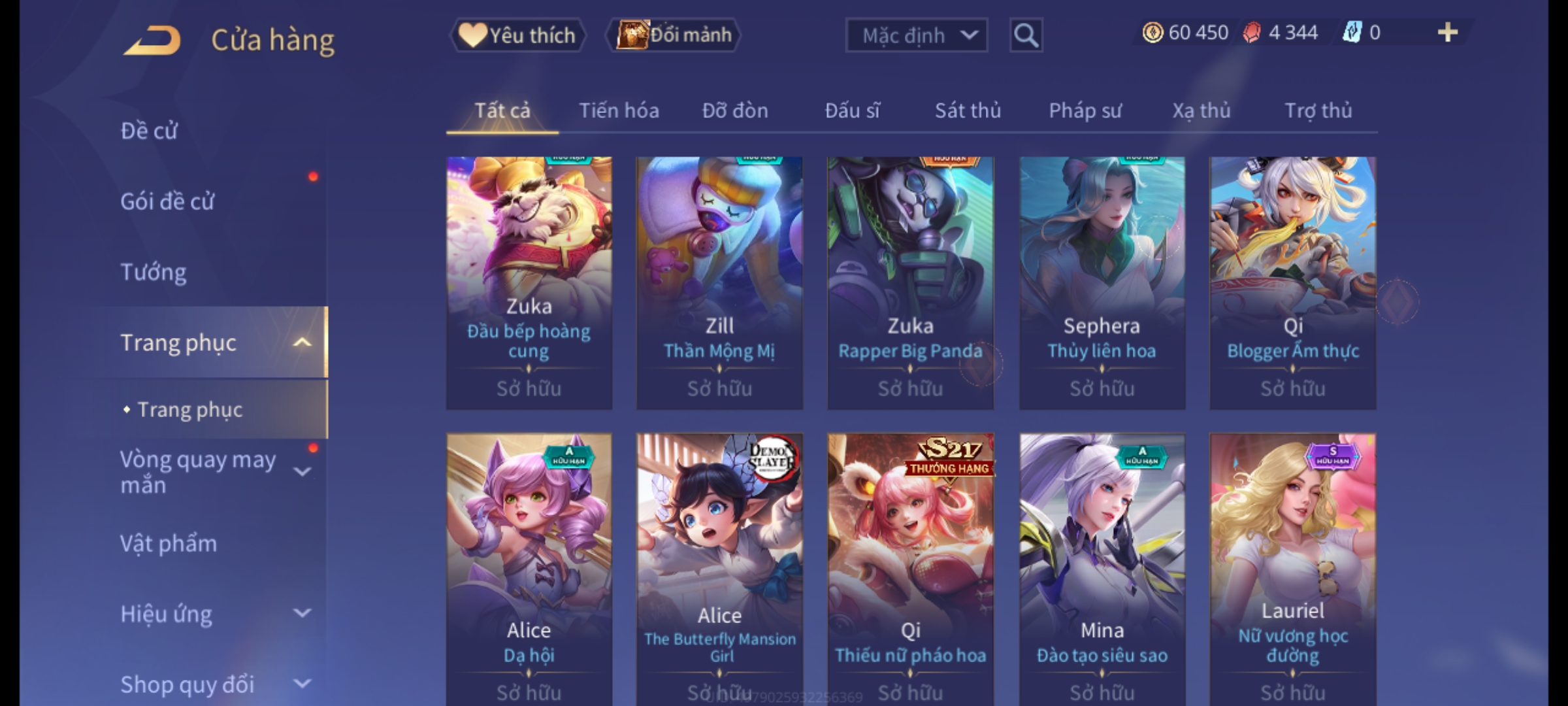Expand the Vòng quay may mắn section
Image resolution: width=1568 pixels, height=706 pixels.
pyautogui.click(x=302, y=471)
